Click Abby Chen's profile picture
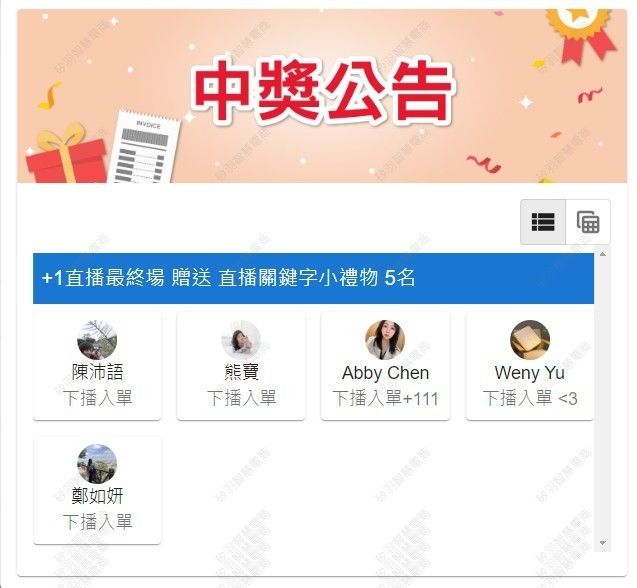 click(x=385, y=340)
